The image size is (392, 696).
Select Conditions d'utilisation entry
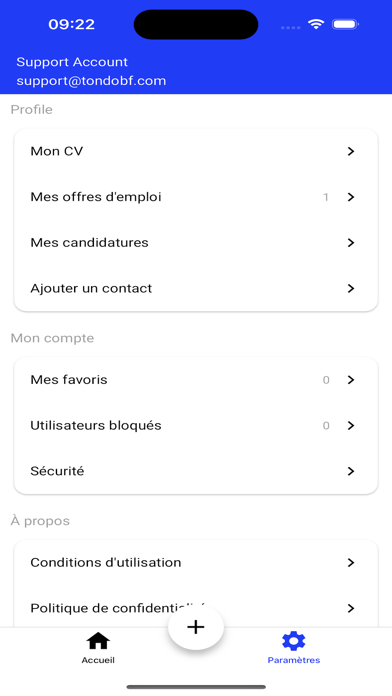click(196, 562)
